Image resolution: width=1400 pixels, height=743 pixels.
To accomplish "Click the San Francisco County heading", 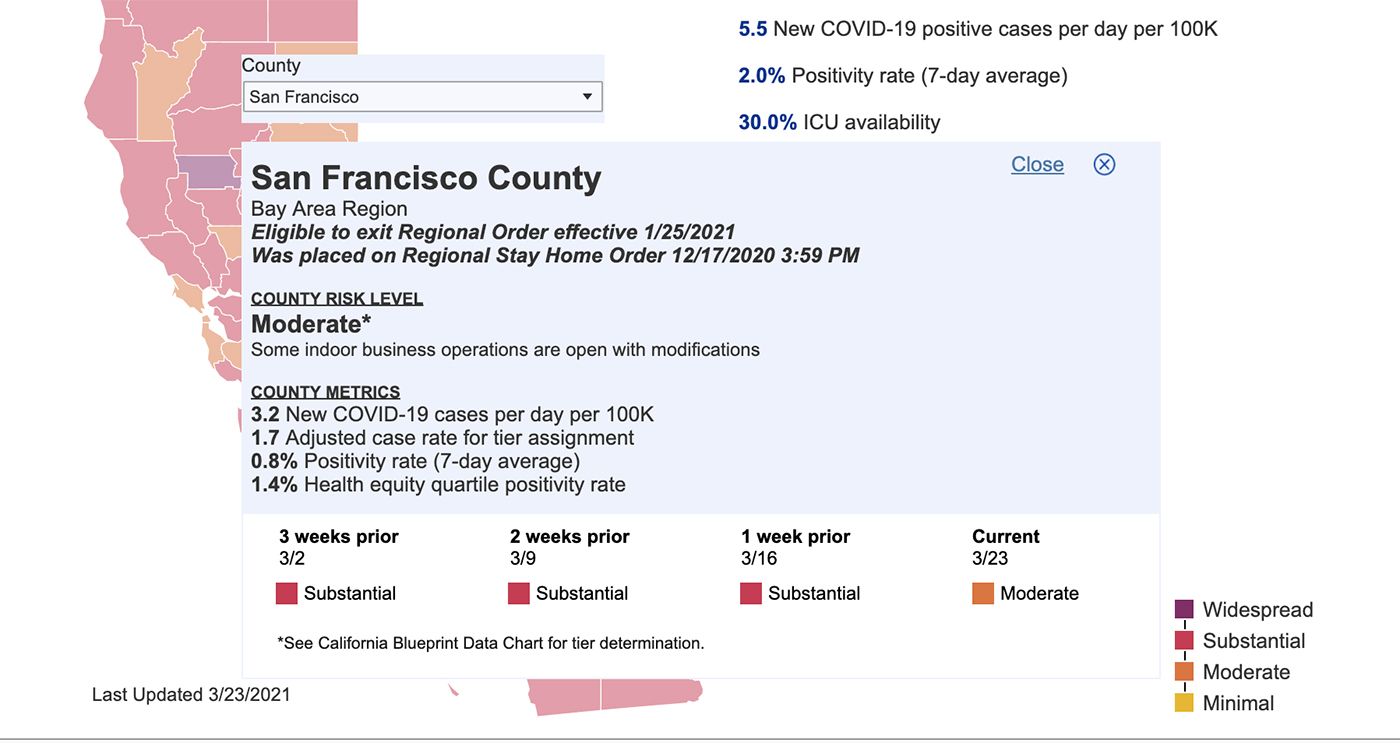I will (x=426, y=178).
